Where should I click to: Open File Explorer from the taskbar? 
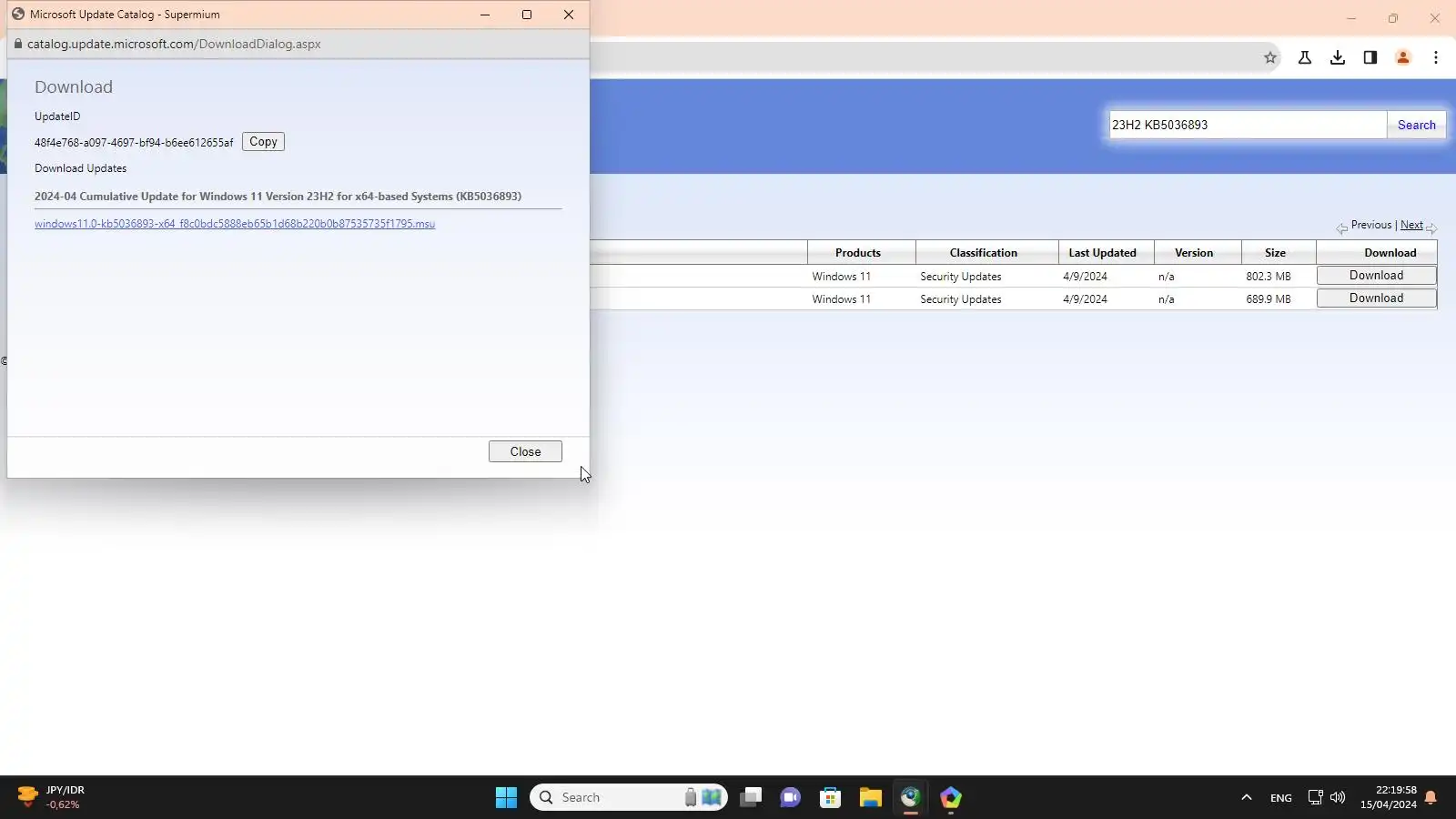pos(870,797)
